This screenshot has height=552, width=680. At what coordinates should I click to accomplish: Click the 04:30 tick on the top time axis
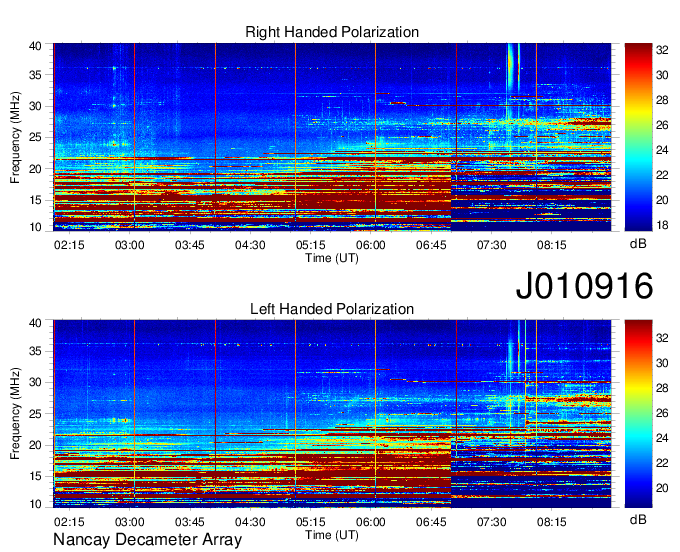250,245
